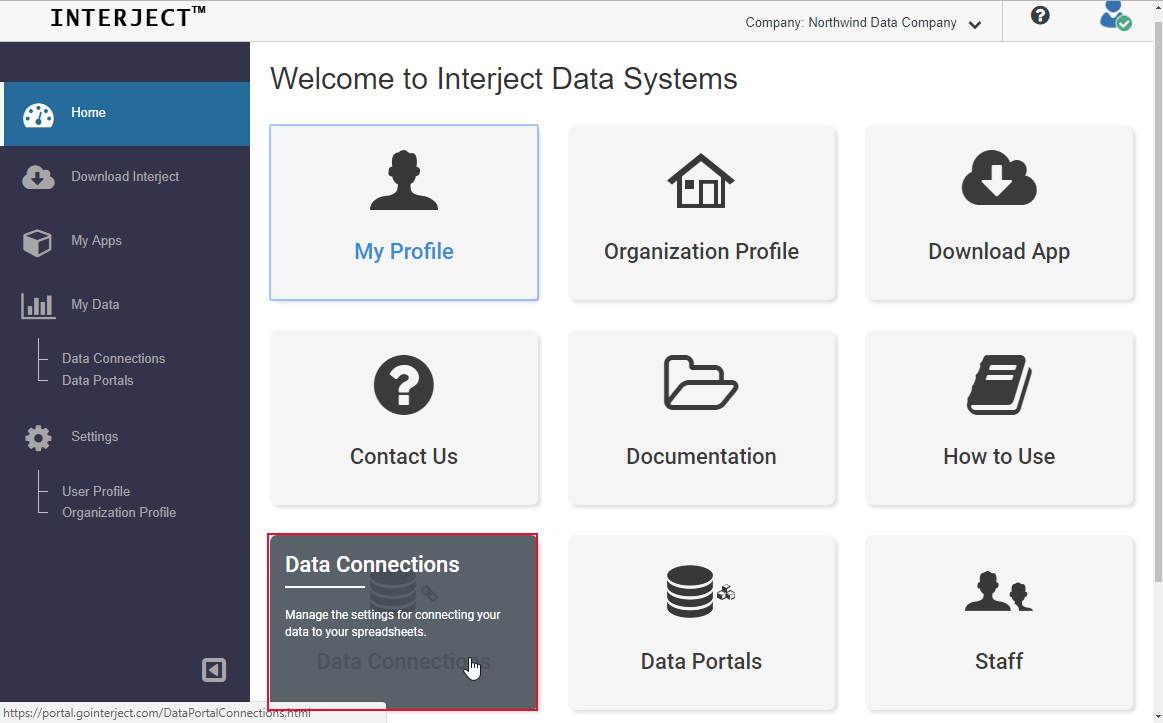Click the Download App cloud icon

(x=999, y=178)
